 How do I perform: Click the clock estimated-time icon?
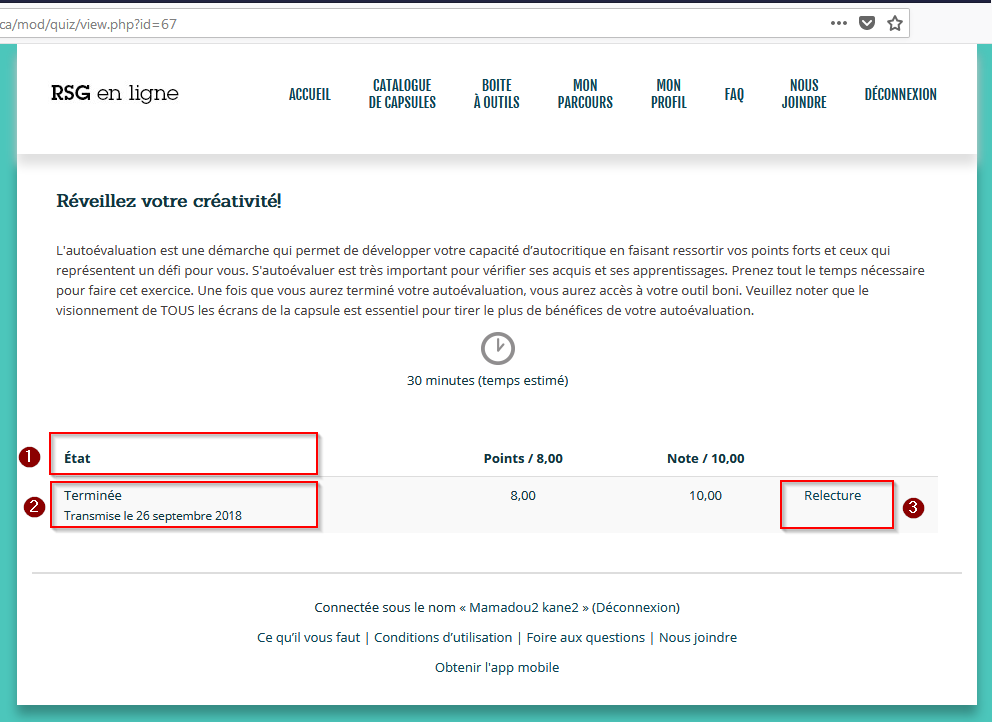497,348
